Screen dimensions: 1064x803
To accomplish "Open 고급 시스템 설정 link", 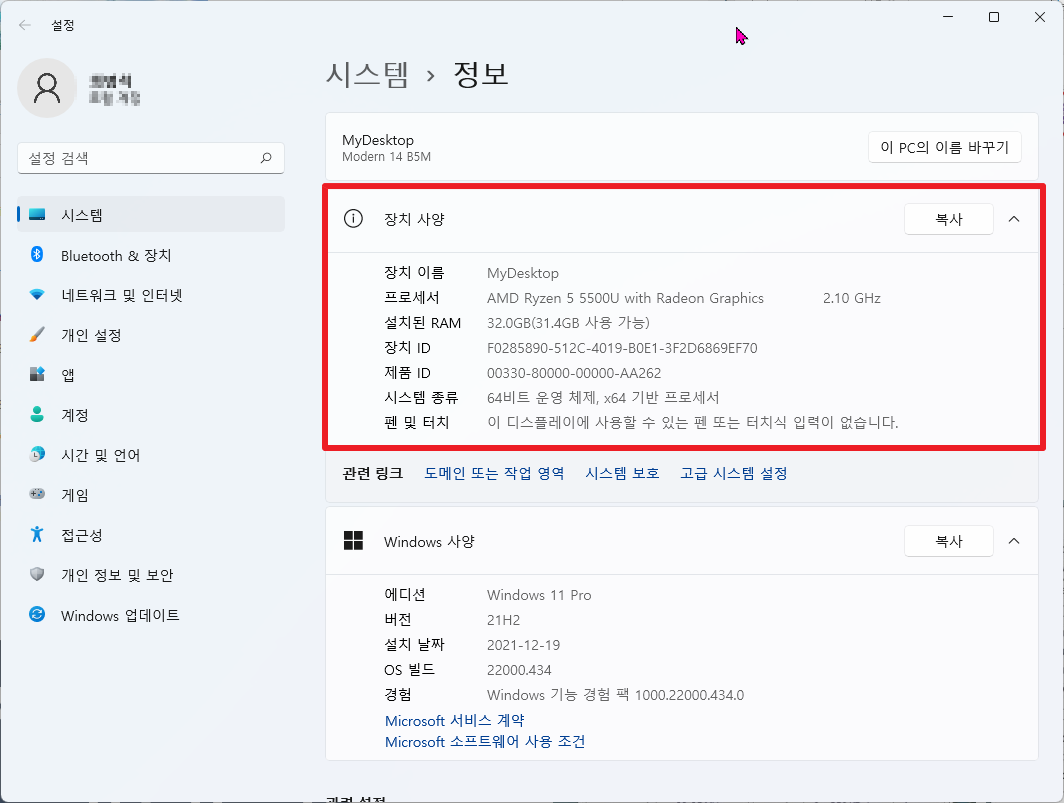I will tap(734, 473).
